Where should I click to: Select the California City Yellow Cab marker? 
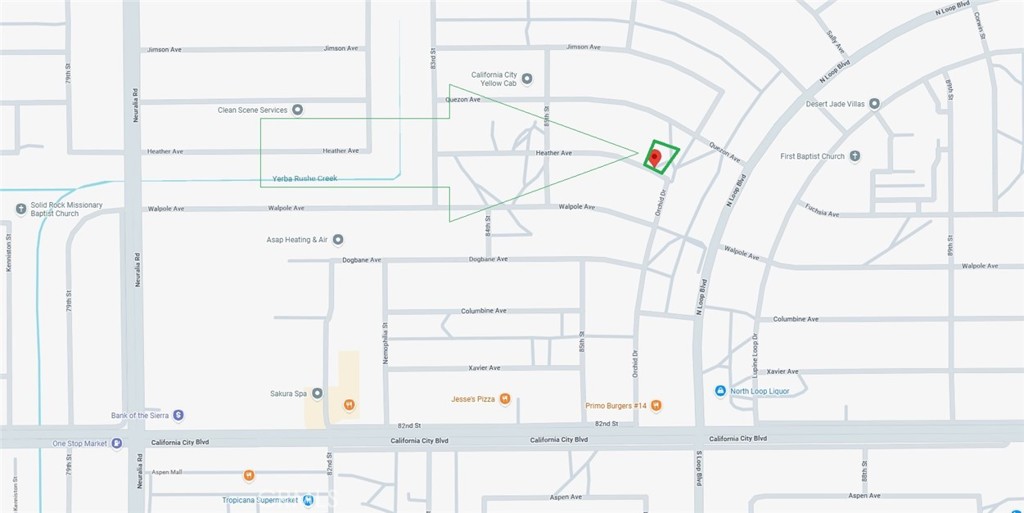527,79
